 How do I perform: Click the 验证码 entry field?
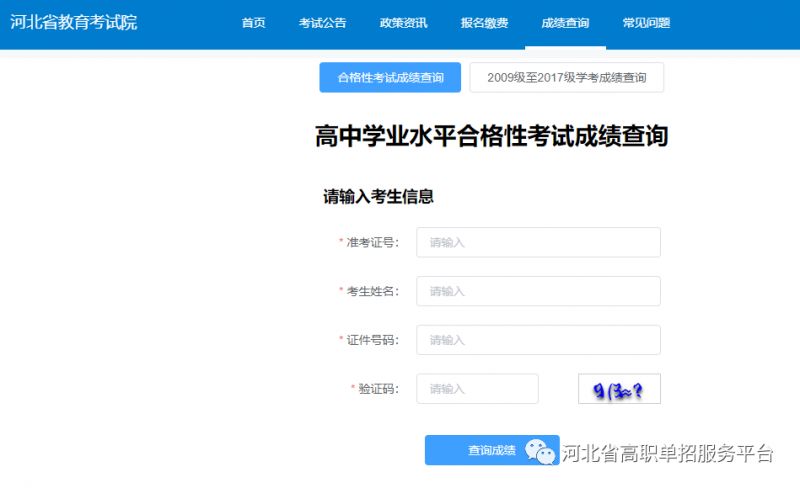click(477, 389)
